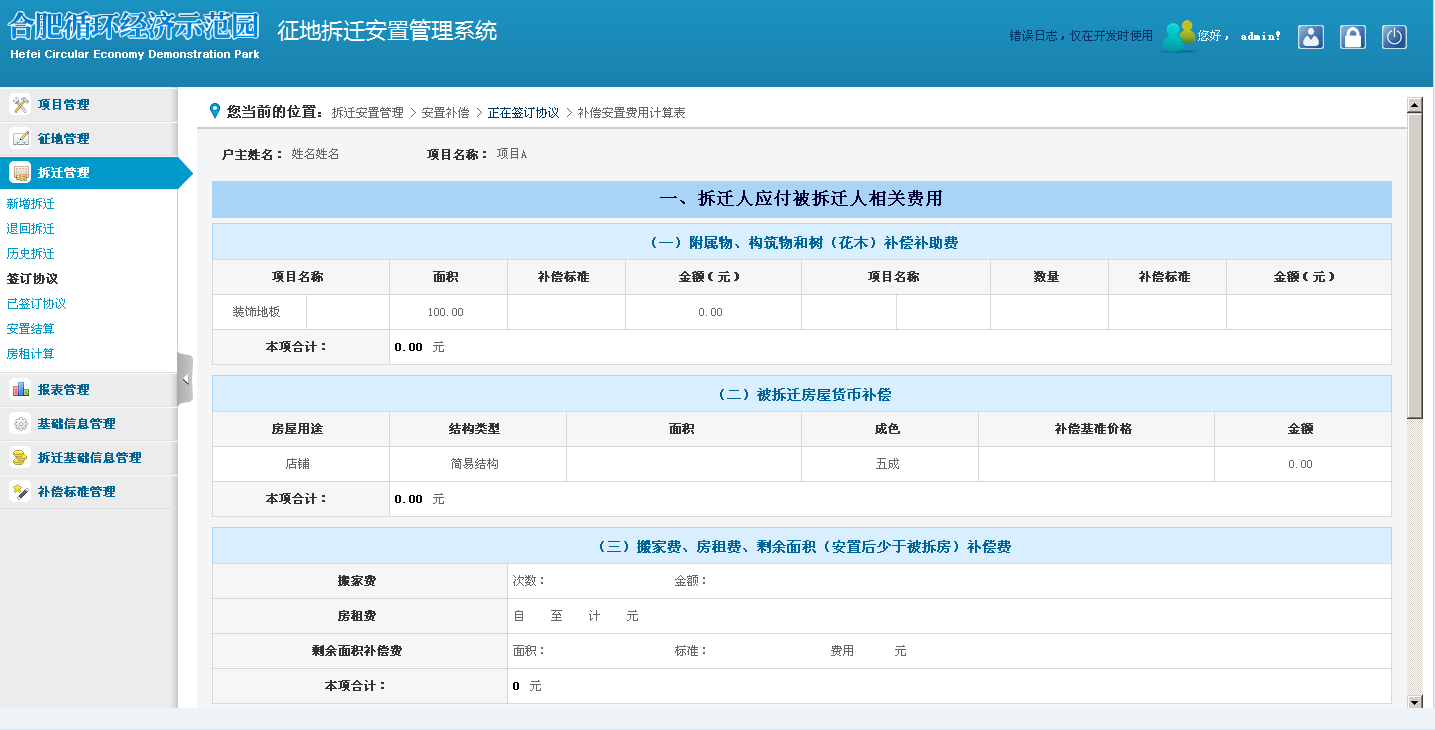This screenshot has height=730, width=1435.
Task: Click the admin user avatar icon
Action: coord(1178,36)
